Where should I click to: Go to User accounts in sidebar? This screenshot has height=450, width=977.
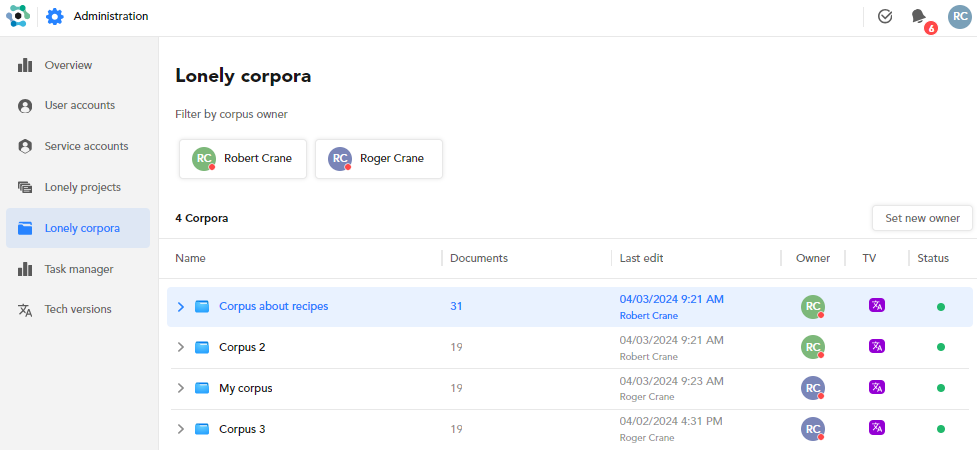point(79,105)
